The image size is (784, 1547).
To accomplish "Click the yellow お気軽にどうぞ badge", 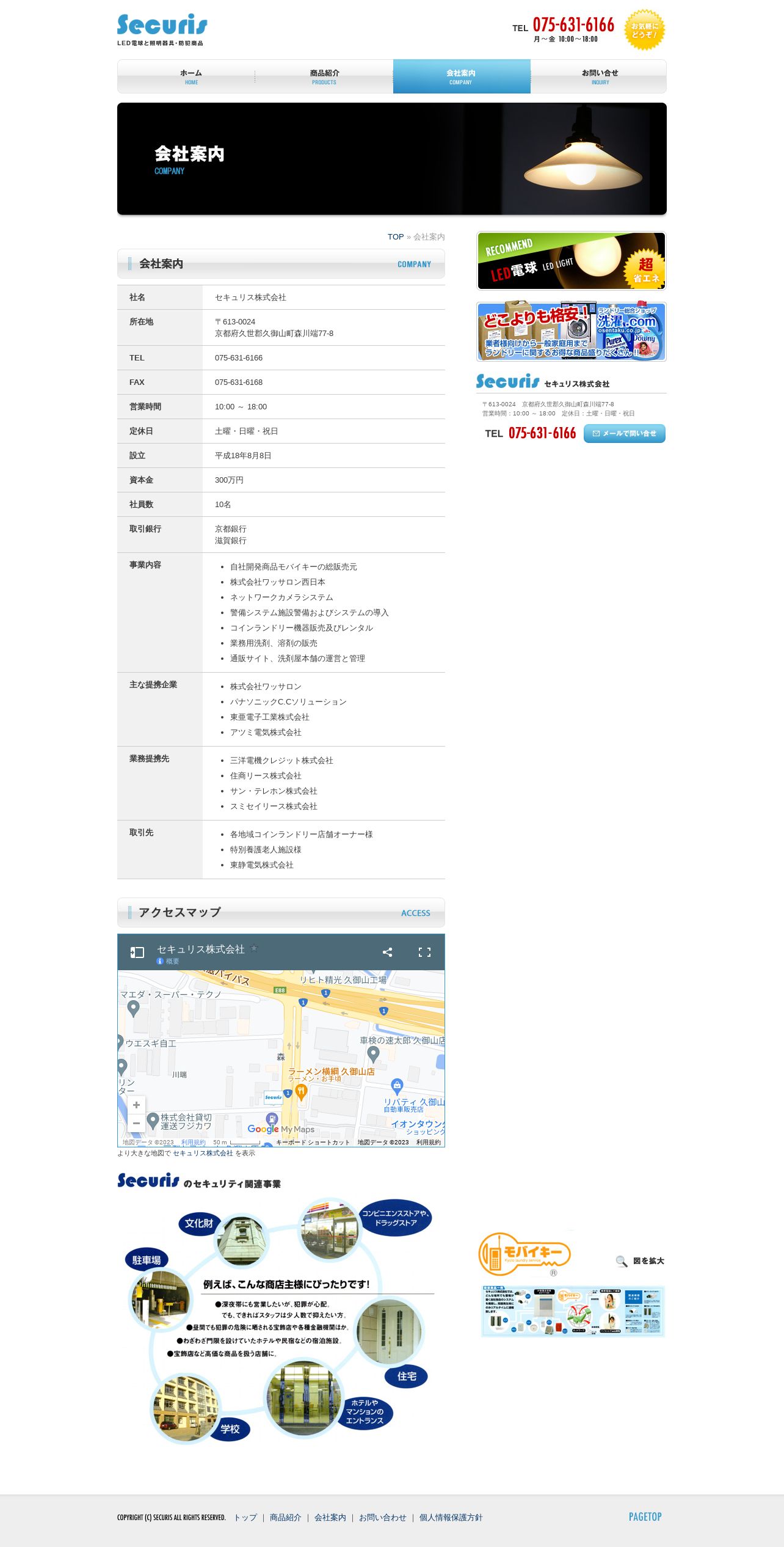I will [x=644, y=30].
